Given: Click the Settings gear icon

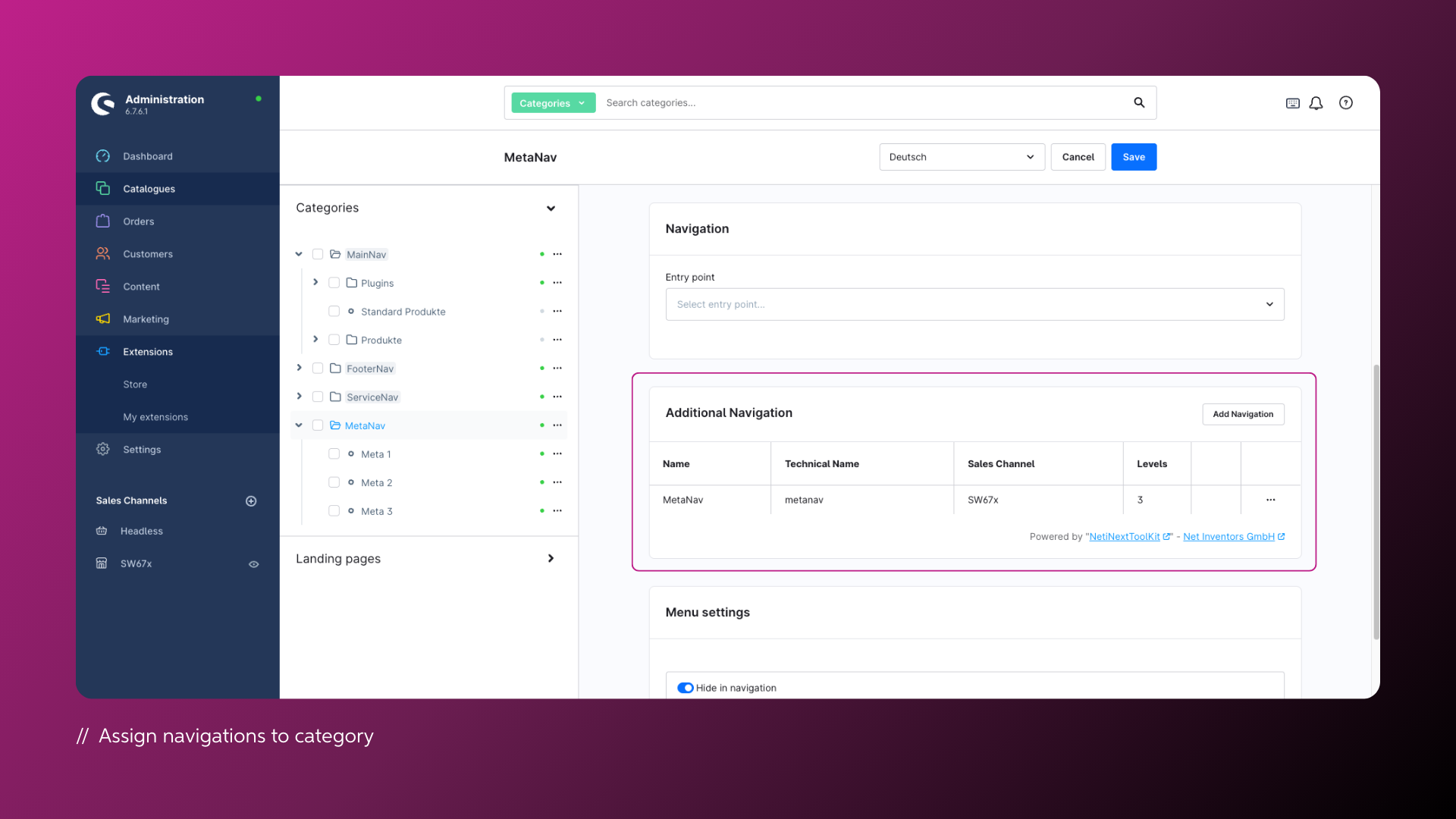Looking at the screenshot, I should [103, 449].
